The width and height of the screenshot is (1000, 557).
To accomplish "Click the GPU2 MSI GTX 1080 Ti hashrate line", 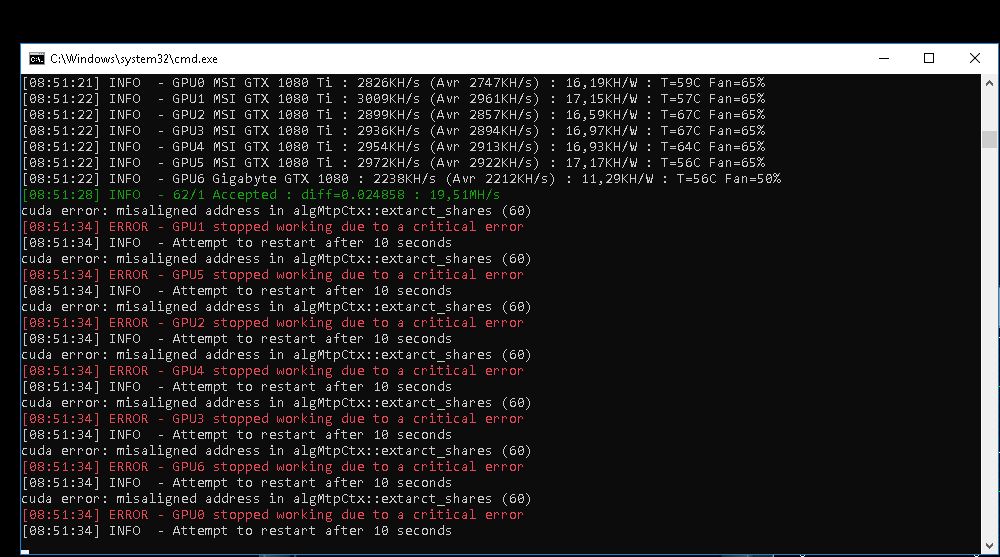I will 393,115.
